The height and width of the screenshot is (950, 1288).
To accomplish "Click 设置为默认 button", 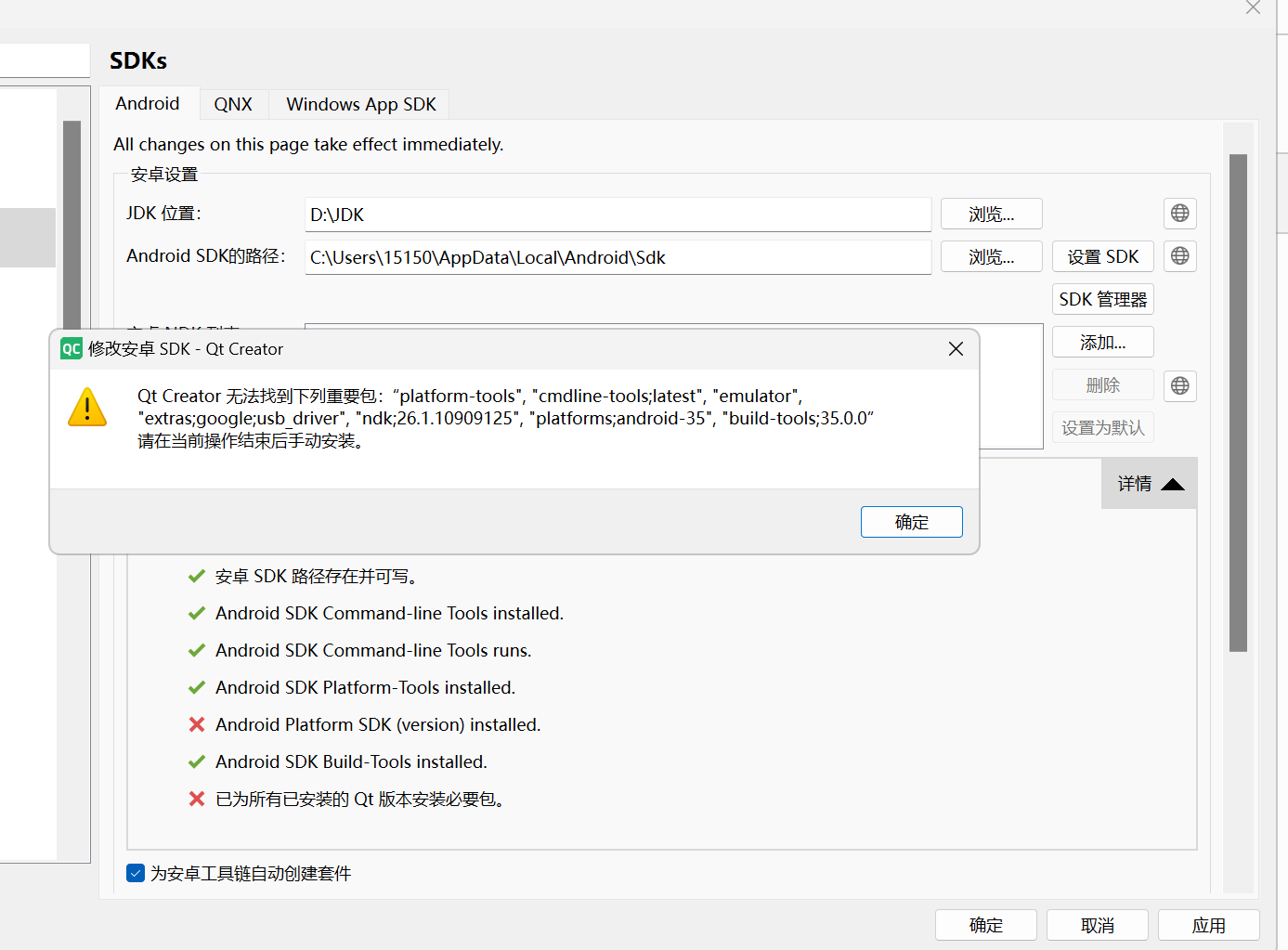I will pos(1102,427).
